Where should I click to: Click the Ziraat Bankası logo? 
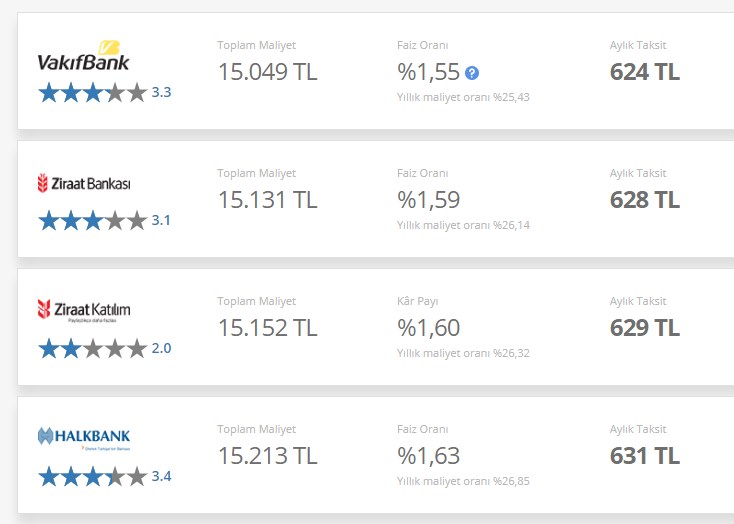pyautogui.click(x=84, y=183)
